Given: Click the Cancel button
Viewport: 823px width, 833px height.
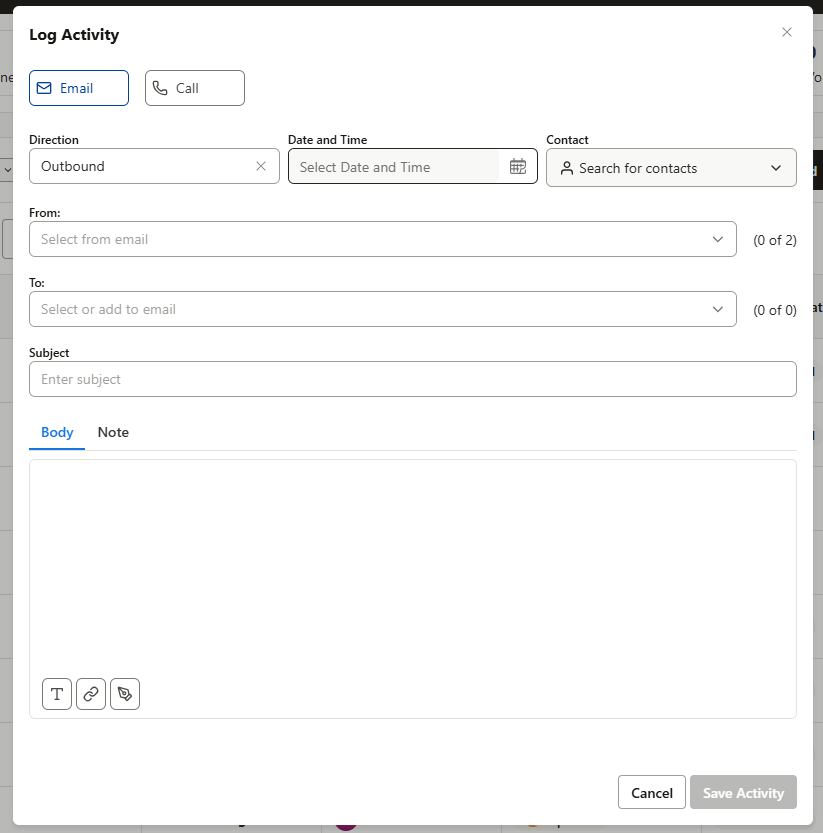Looking at the screenshot, I should [651, 792].
